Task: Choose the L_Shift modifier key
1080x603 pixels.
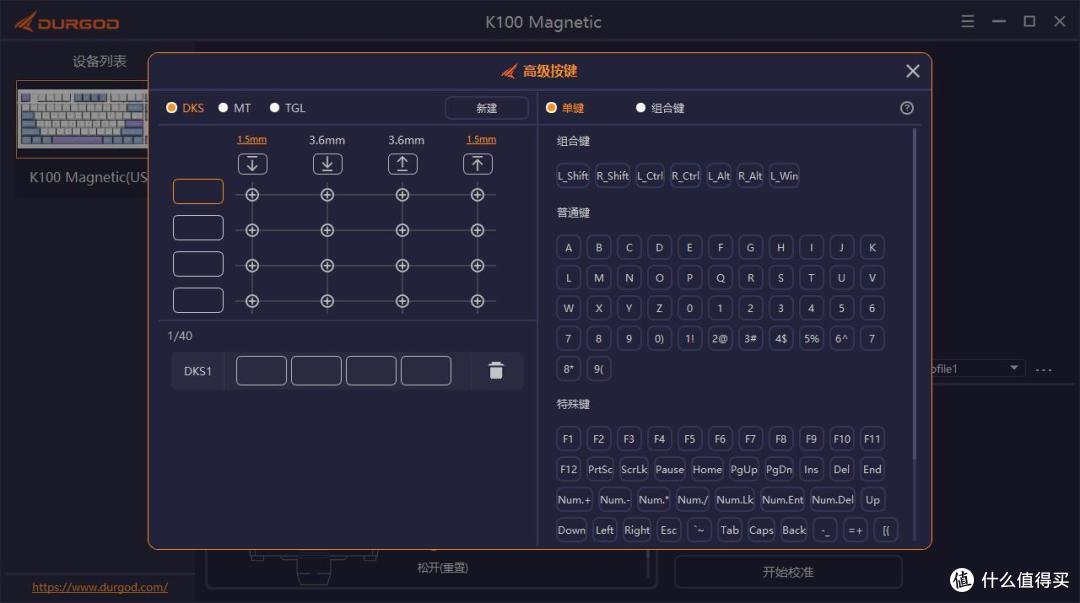Action: (573, 176)
